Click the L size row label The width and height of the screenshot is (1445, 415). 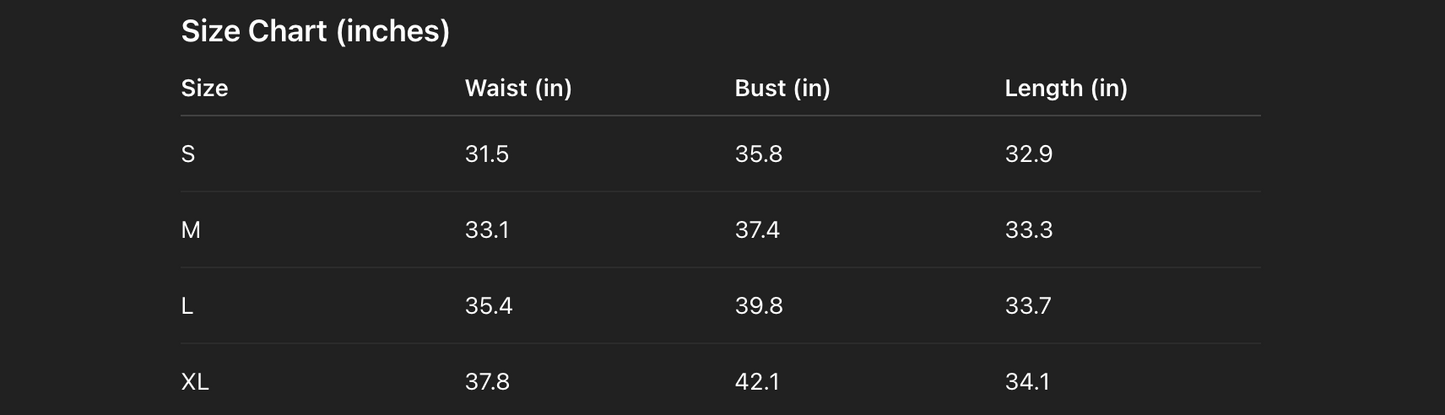coord(187,306)
